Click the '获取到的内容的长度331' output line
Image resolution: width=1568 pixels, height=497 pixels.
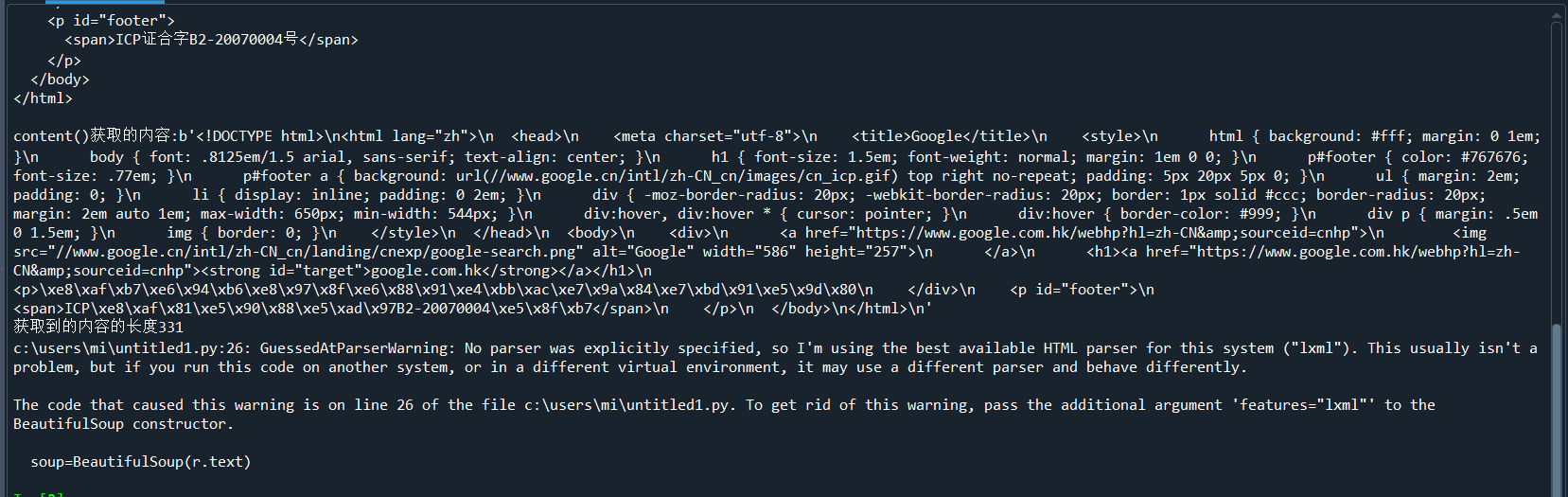click(x=98, y=327)
